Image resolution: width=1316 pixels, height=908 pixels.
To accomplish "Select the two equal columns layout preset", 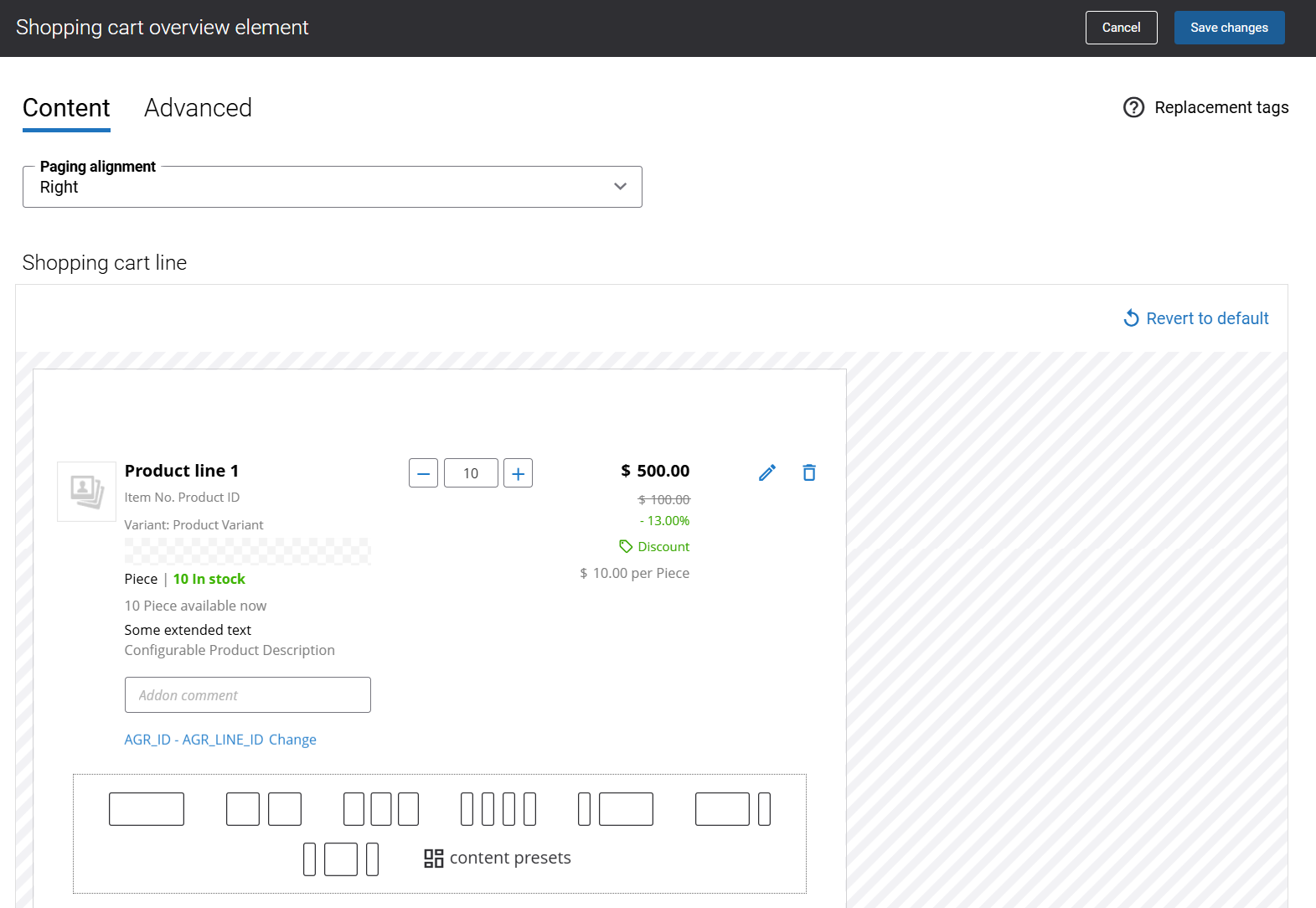I will click(x=263, y=809).
